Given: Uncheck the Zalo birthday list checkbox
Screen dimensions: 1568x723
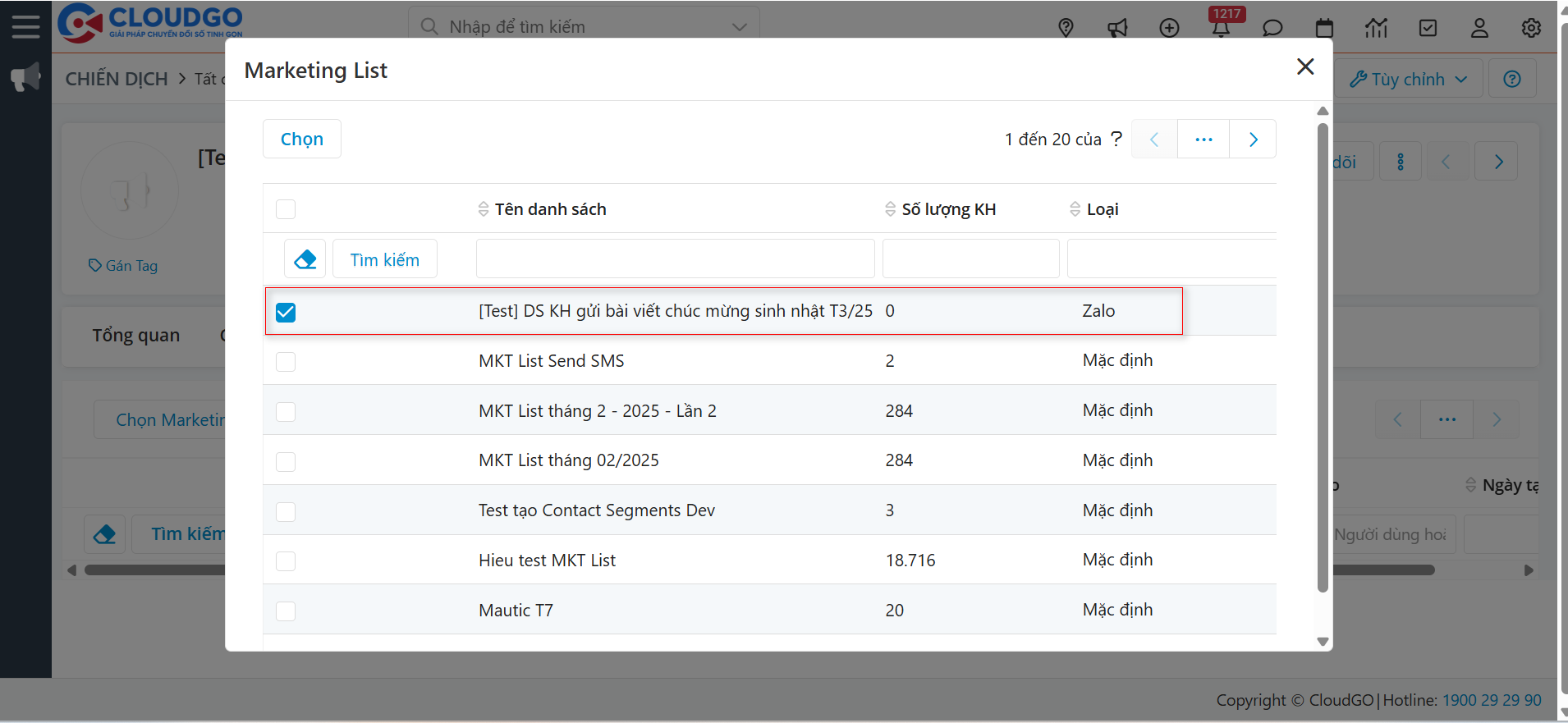Looking at the screenshot, I should 286,312.
